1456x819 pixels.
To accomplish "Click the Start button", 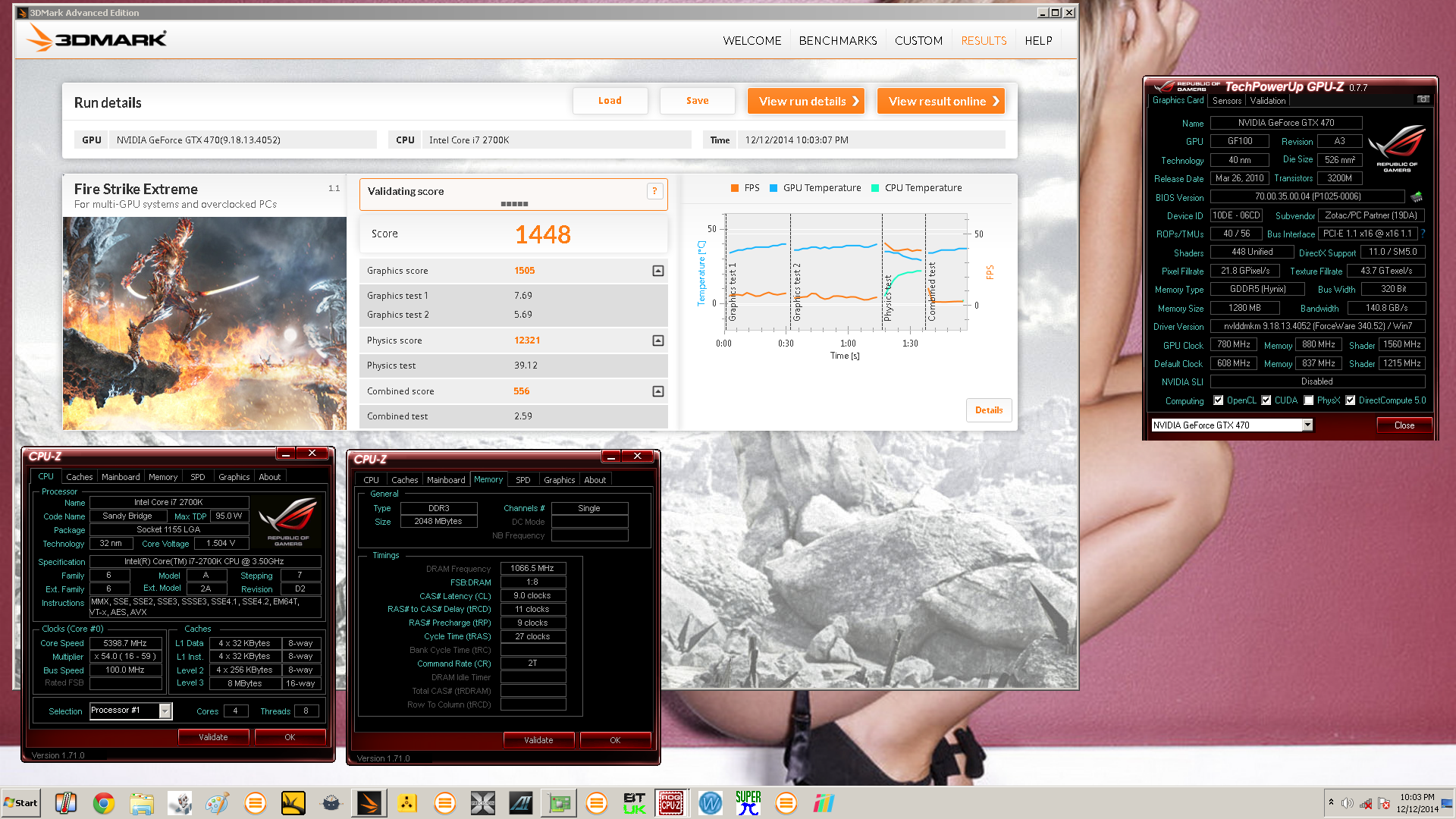I will (x=20, y=803).
